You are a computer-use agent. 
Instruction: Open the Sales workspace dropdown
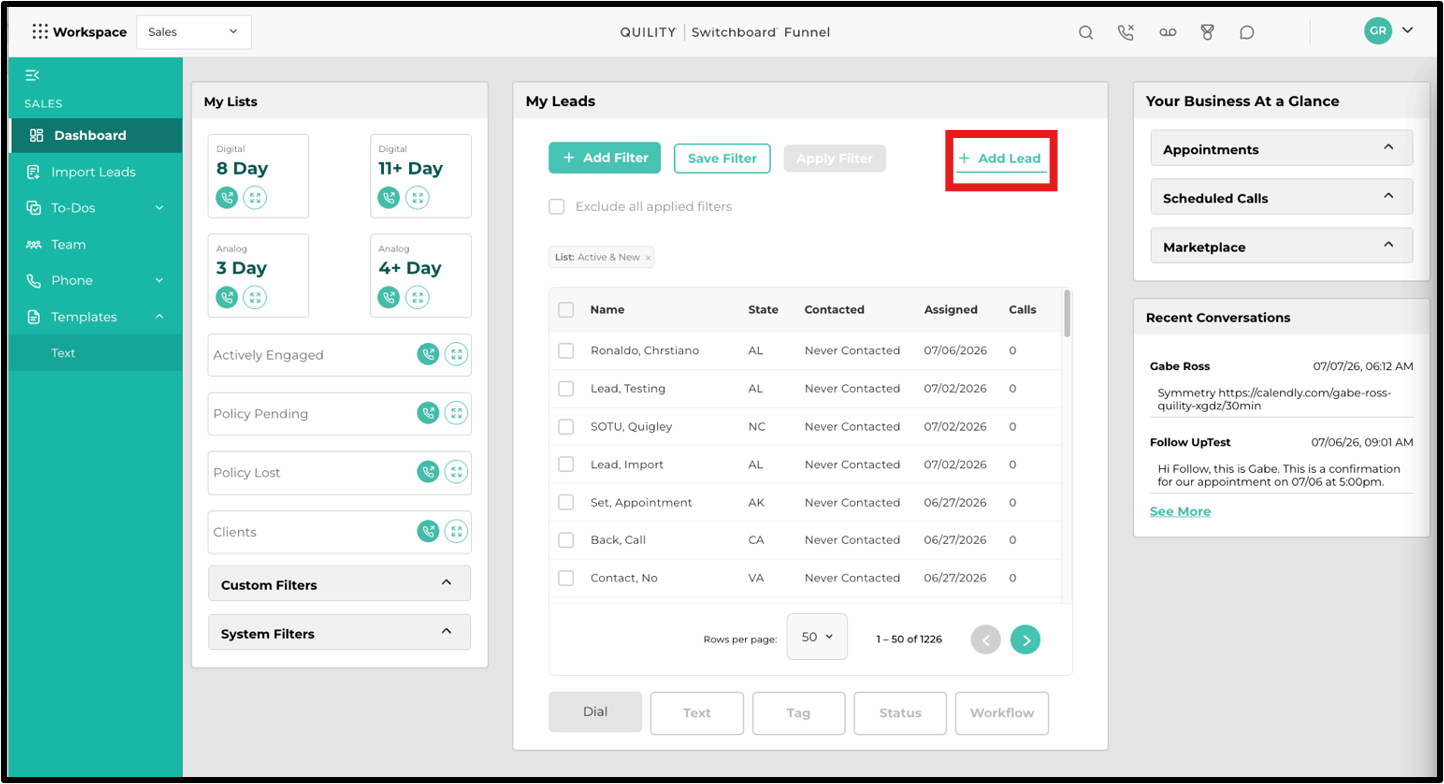tap(194, 32)
